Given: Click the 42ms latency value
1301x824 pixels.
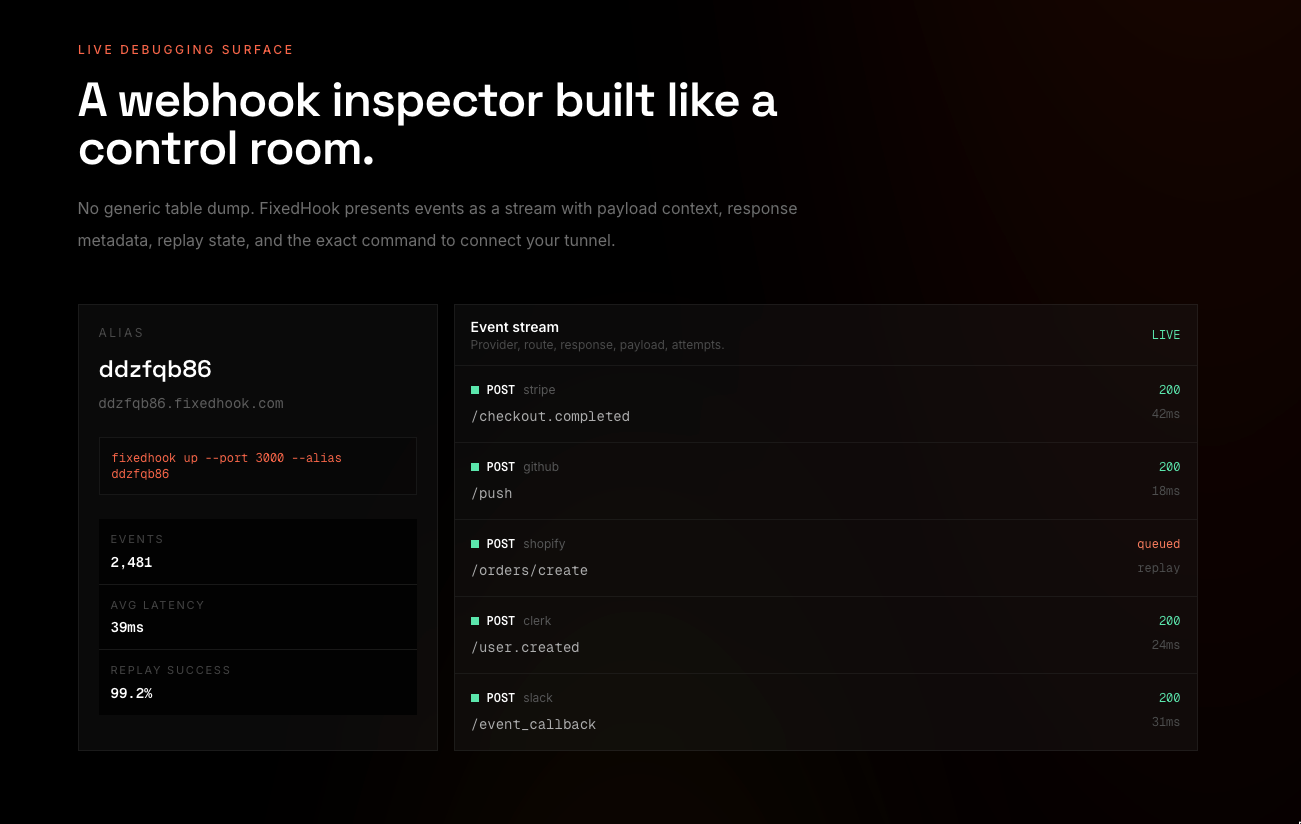Looking at the screenshot, I should point(1166,414).
